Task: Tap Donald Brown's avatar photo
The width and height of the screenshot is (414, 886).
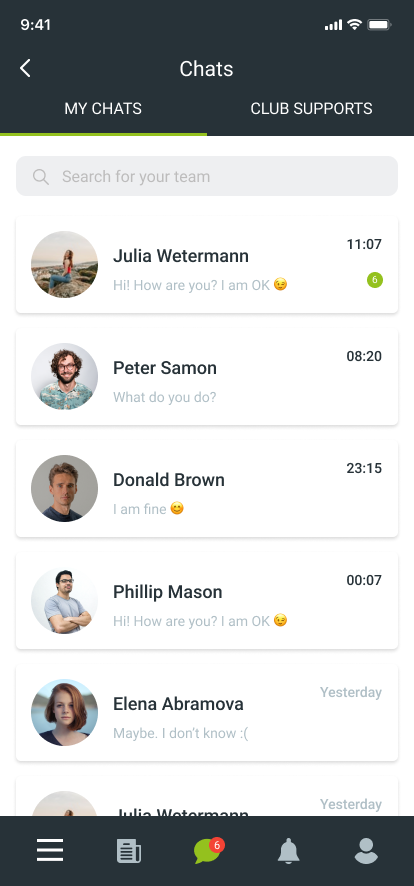Action: tap(64, 488)
